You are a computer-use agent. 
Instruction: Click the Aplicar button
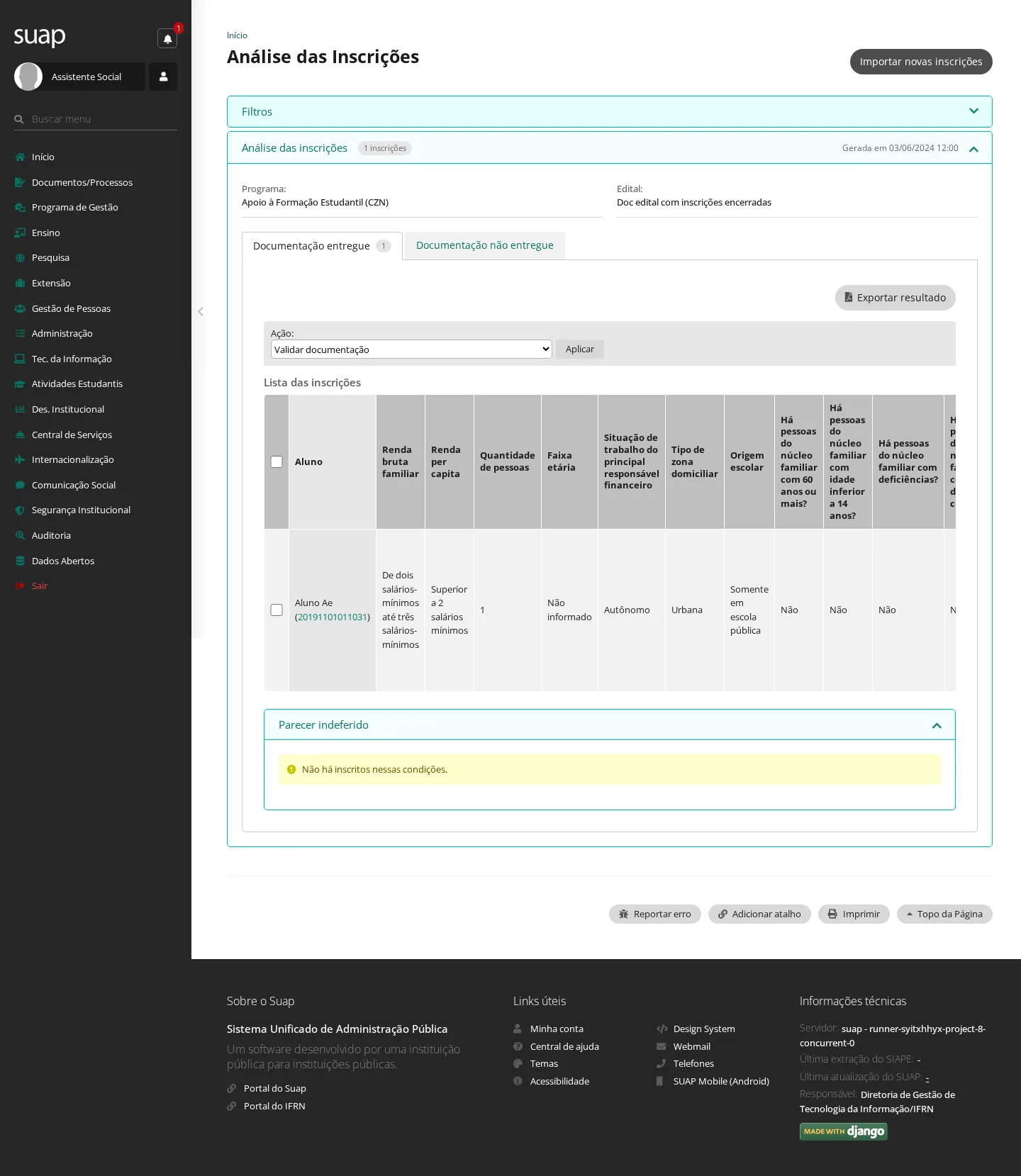pyautogui.click(x=580, y=349)
